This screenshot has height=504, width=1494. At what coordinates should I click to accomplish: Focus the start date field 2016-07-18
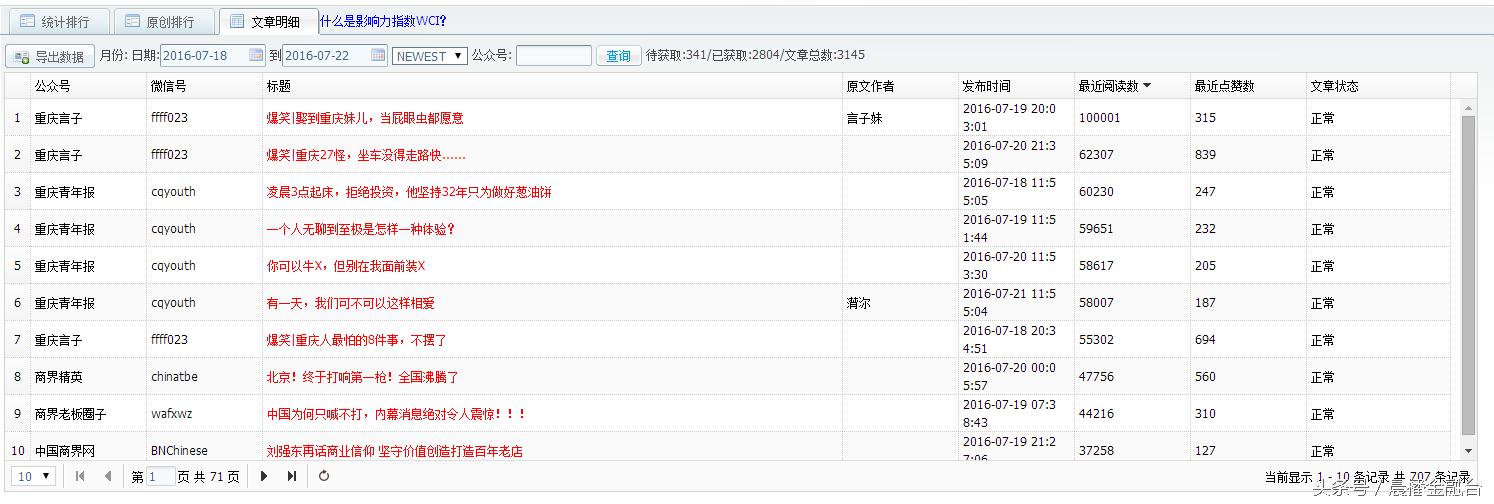pyautogui.click(x=203, y=56)
